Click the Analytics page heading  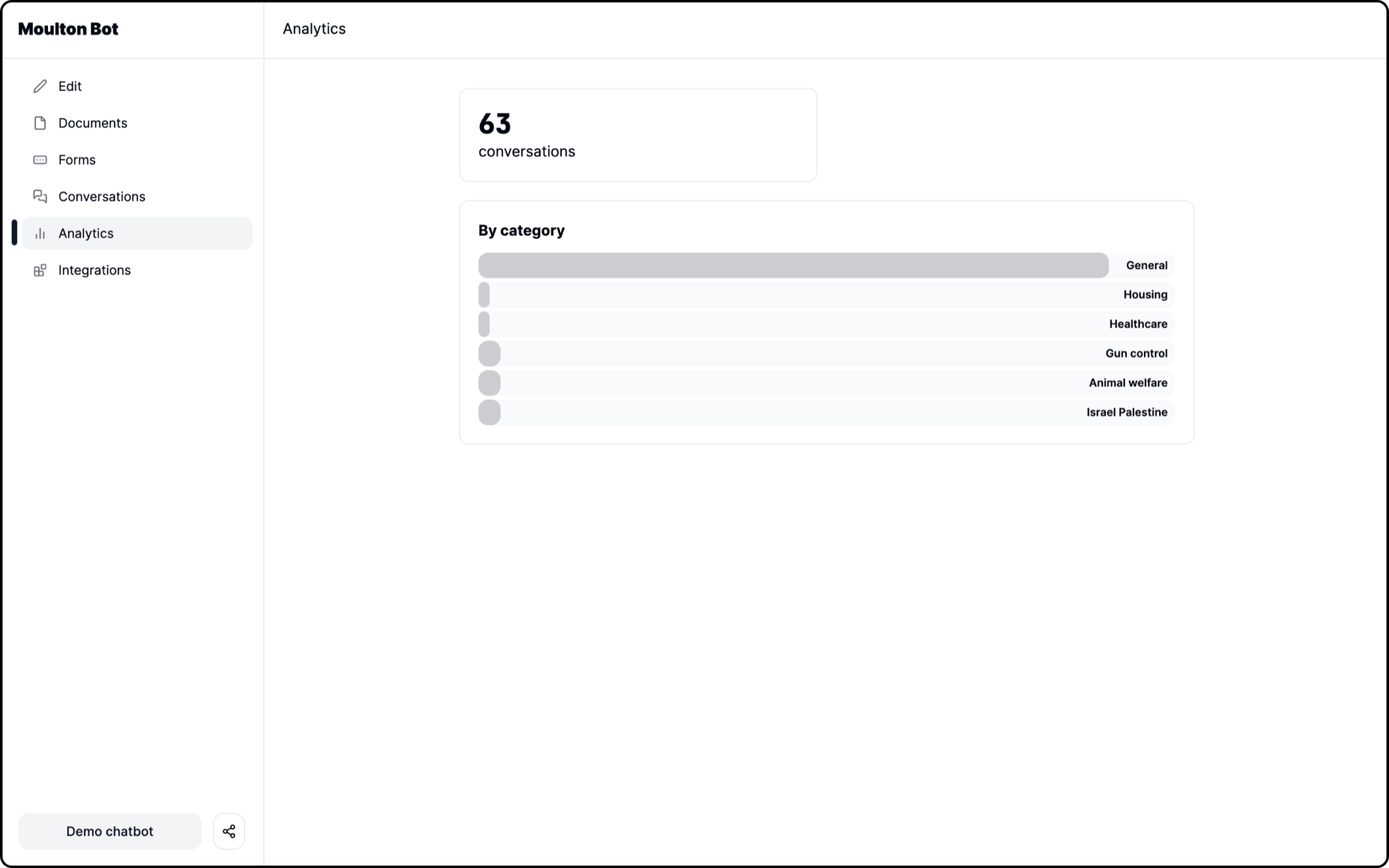click(313, 28)
